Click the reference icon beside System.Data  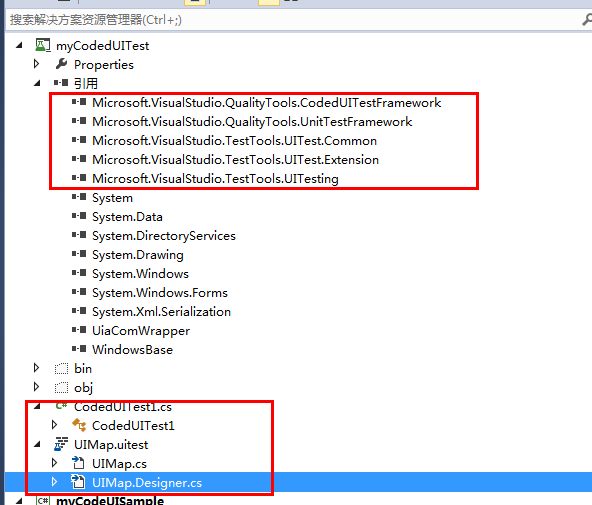pos(79,216)
